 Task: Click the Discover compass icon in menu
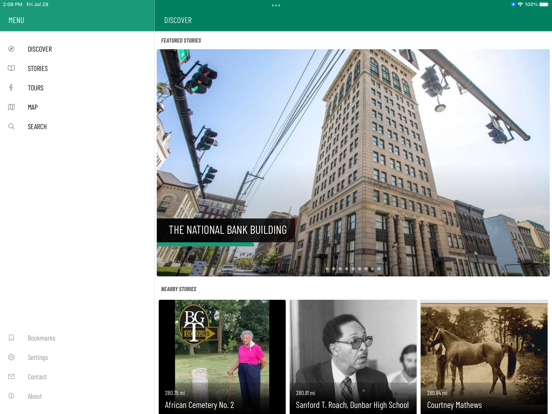(x=11, y=49)
